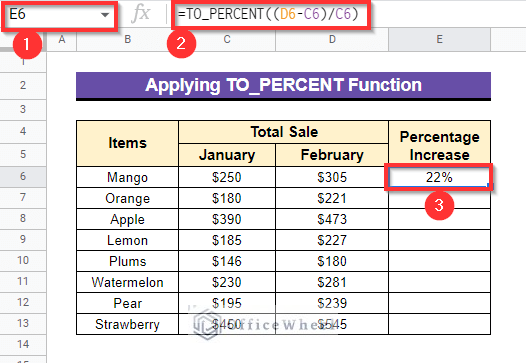Click cell E6 showing 22%

tap(439, 177)
